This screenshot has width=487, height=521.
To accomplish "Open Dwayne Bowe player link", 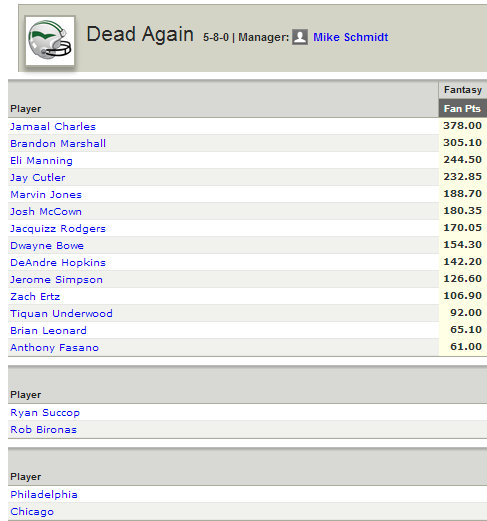I will 47,246.
